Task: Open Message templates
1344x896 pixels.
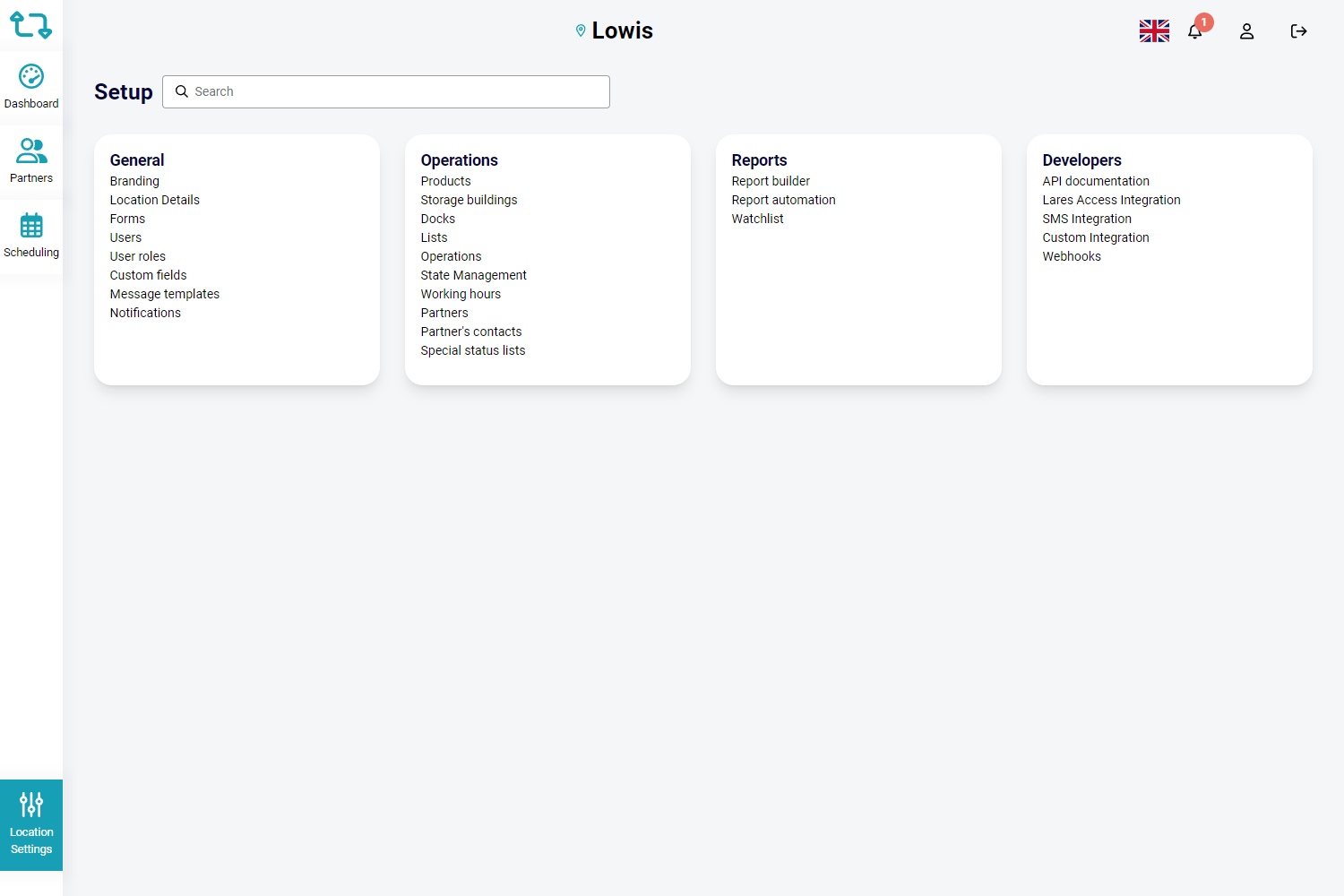Action: point(165,294)
